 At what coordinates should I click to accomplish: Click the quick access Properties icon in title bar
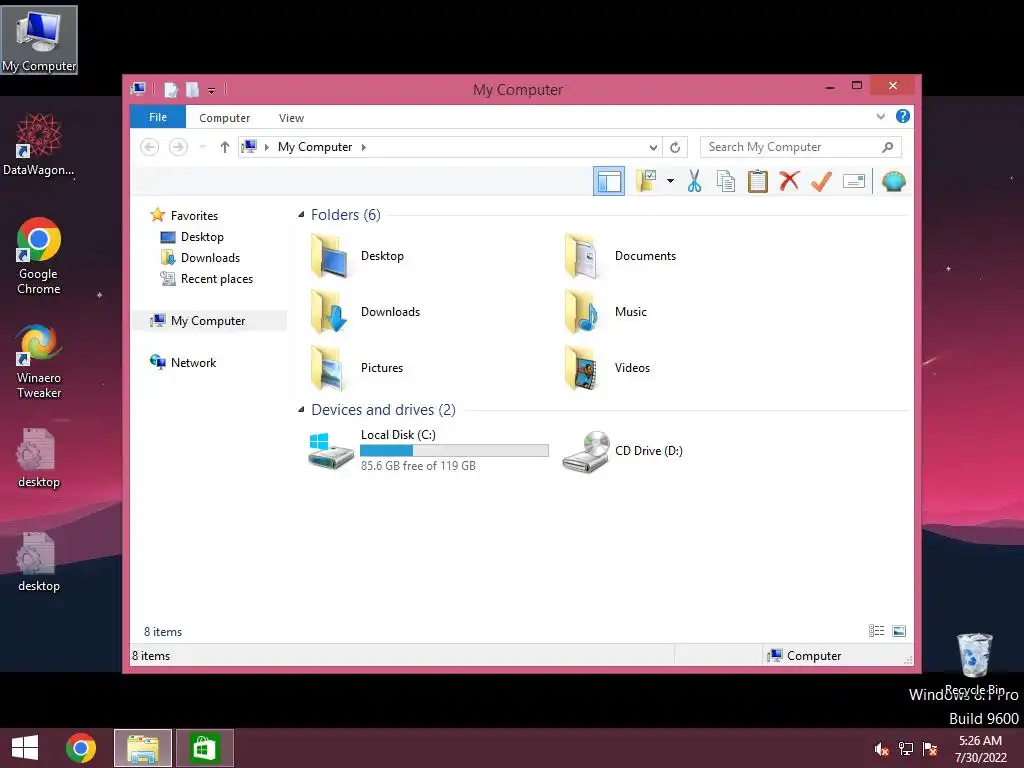point(170,89)
